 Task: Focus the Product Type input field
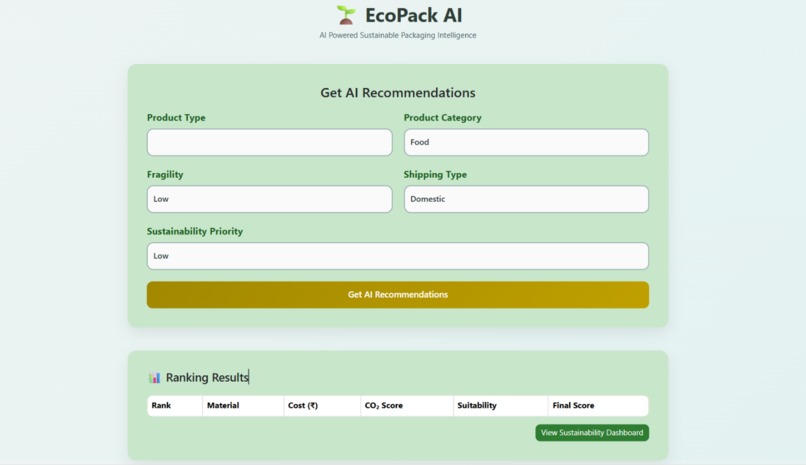[x=269, y=142]
